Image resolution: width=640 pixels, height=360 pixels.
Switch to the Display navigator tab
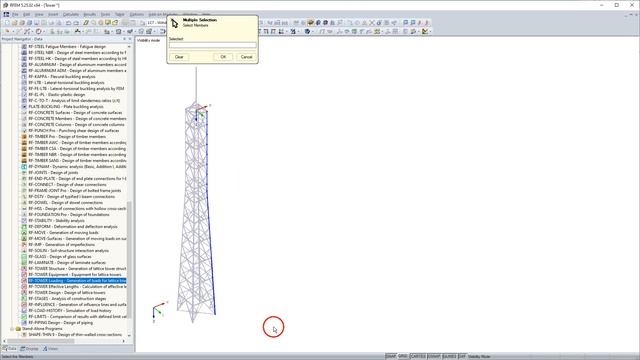(29, 349)
